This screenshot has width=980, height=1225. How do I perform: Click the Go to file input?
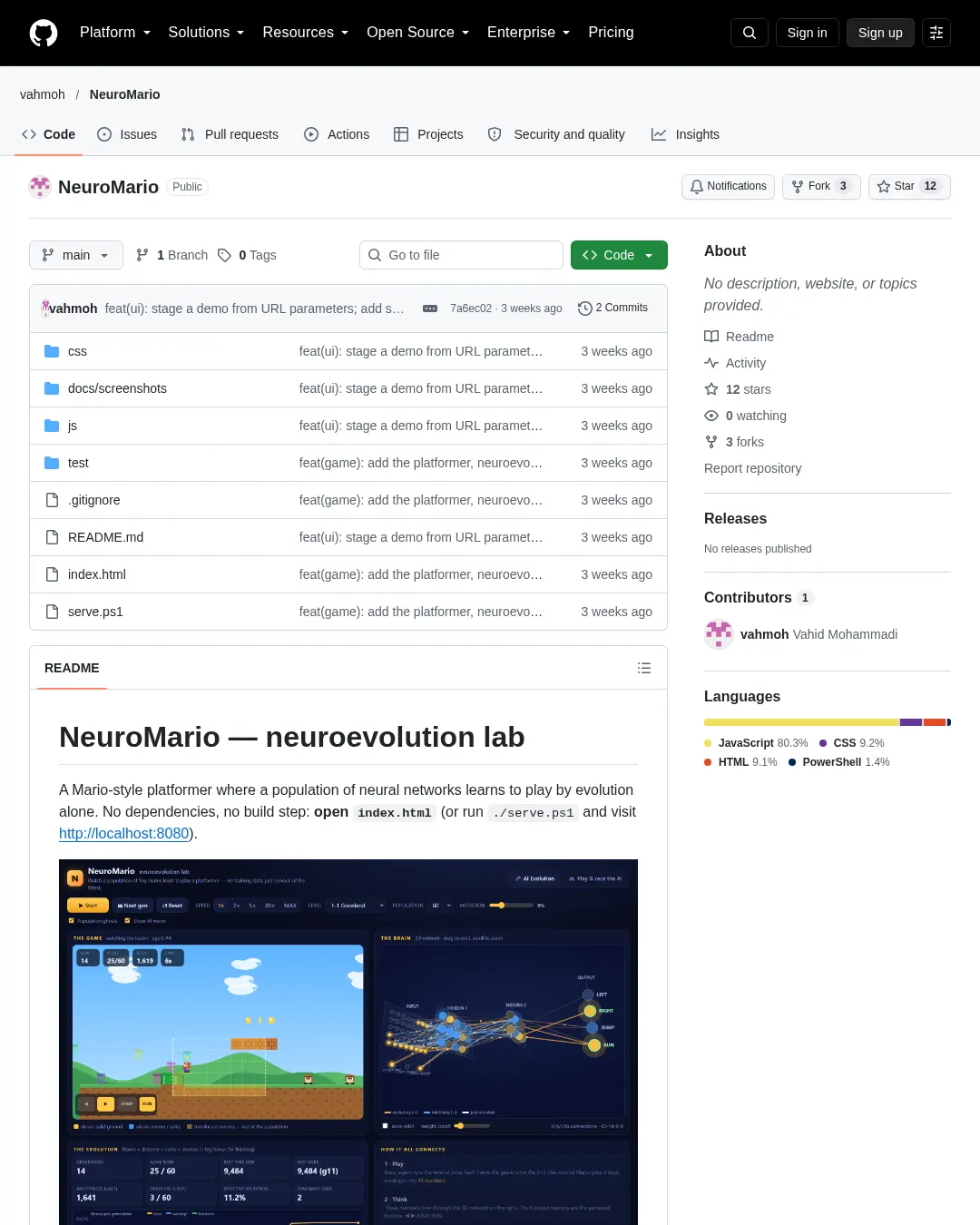click(461, 255)
